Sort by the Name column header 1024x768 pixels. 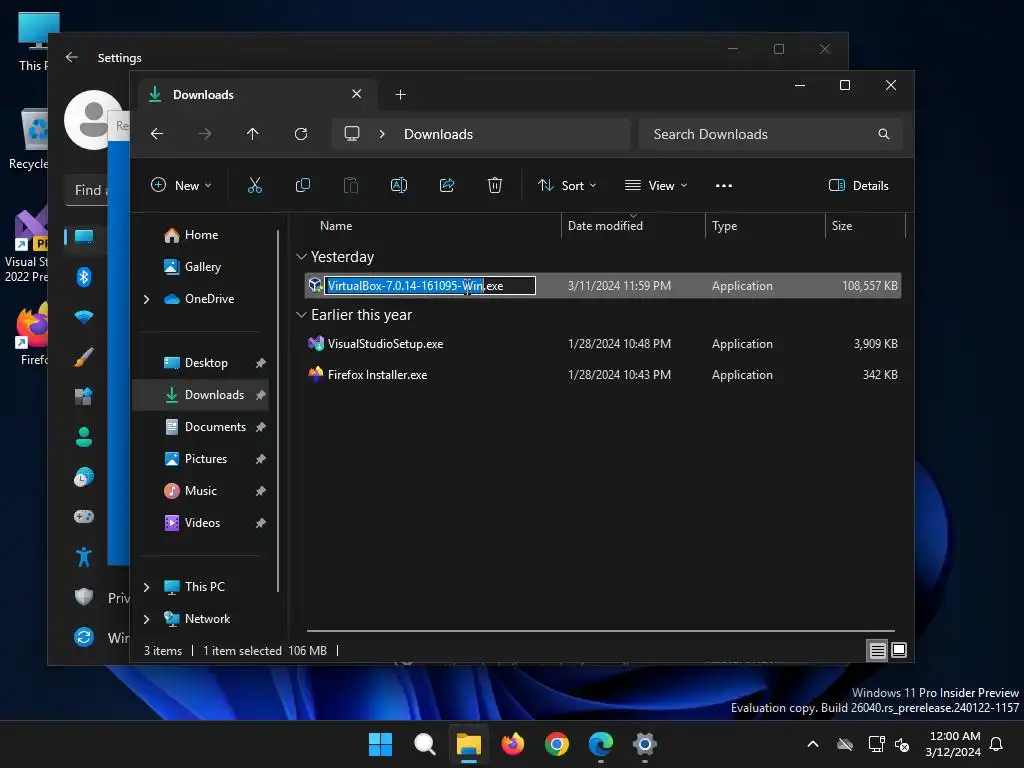click(x=336, y=226)
